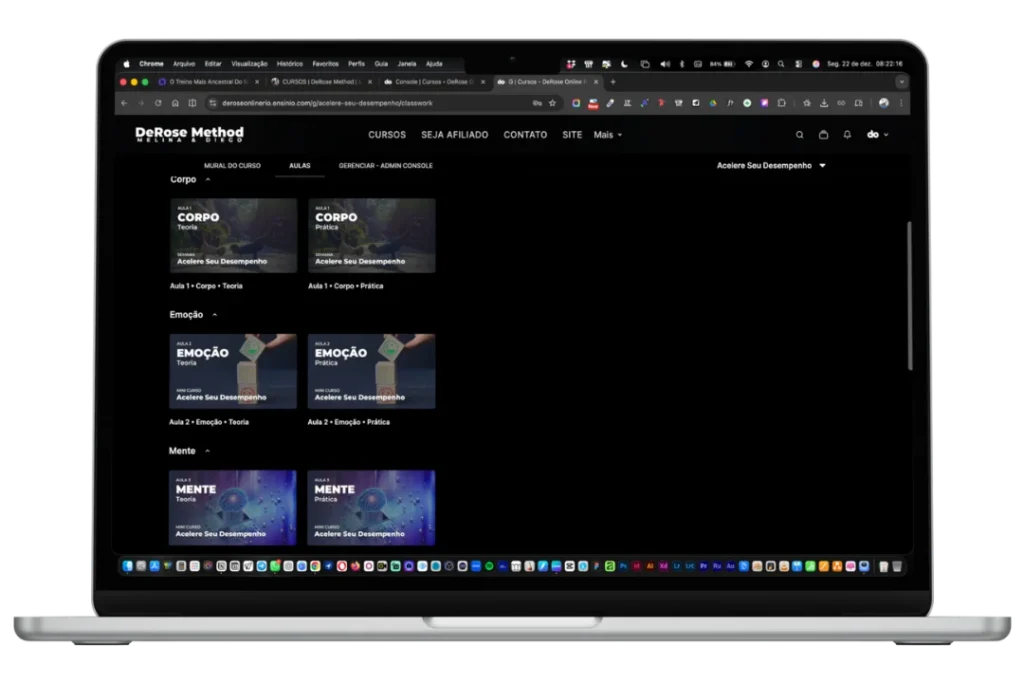Open the Apple menu
This screenshot has width=1024, height=683.
[127, 64]
